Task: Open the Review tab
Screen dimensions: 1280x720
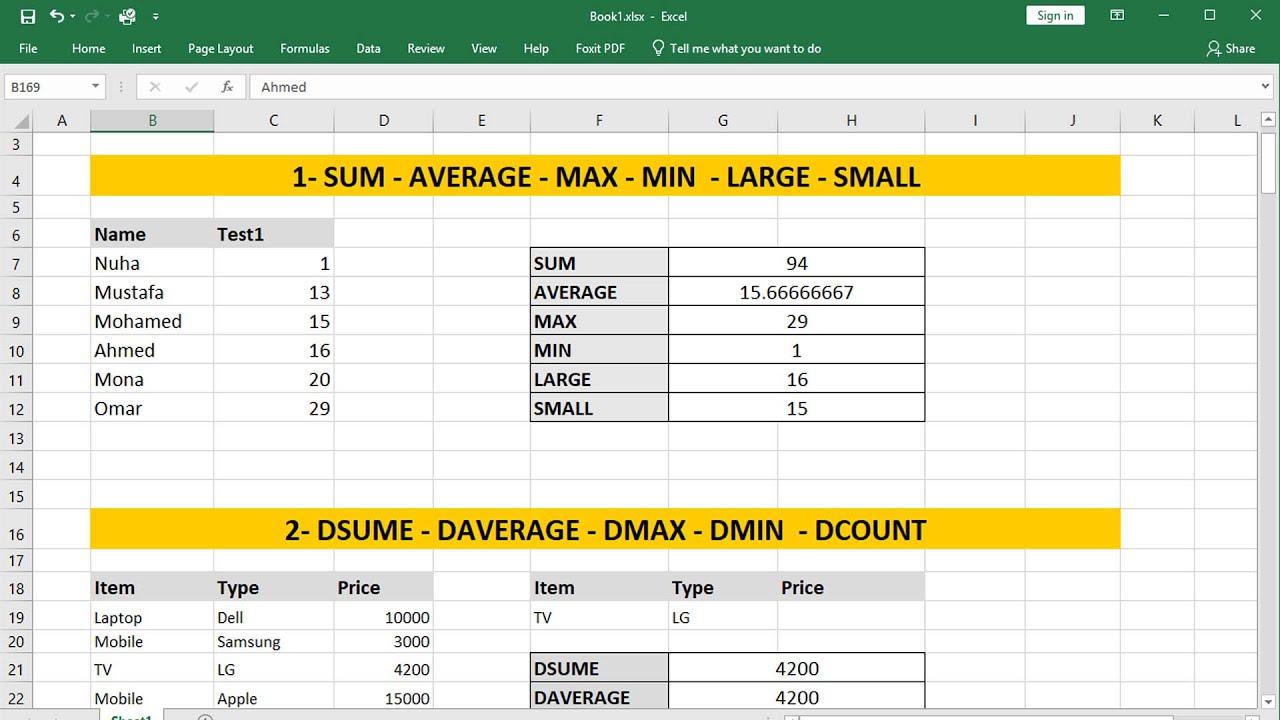Action: point(425,48)
